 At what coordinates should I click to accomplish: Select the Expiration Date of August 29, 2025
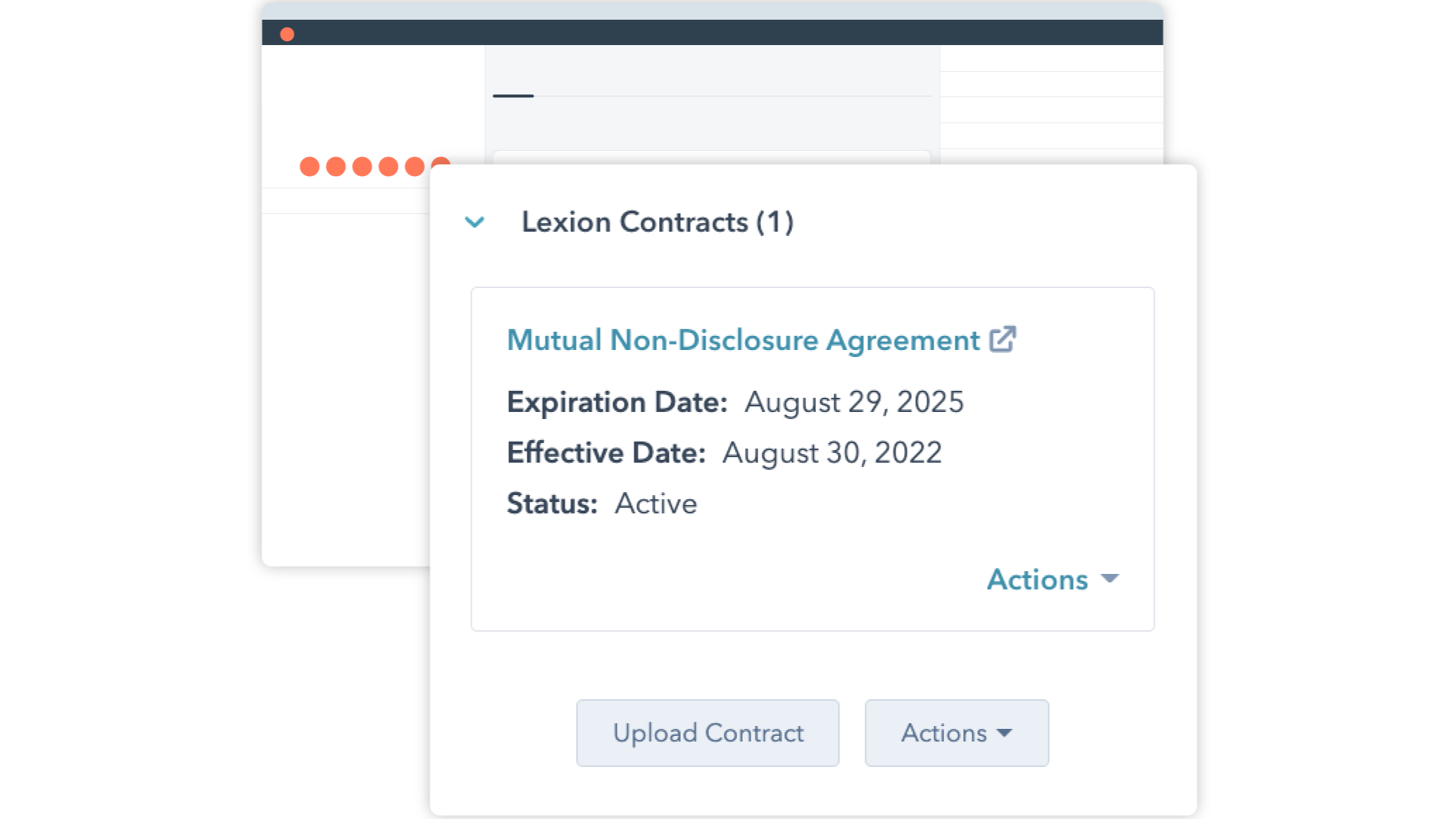854,401
